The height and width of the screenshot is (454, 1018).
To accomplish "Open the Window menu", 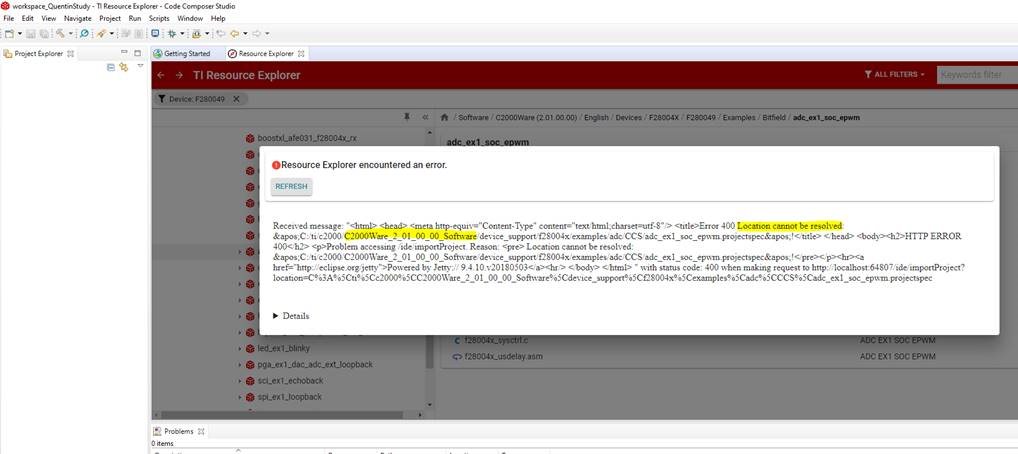I will click(x=190, y=19).
